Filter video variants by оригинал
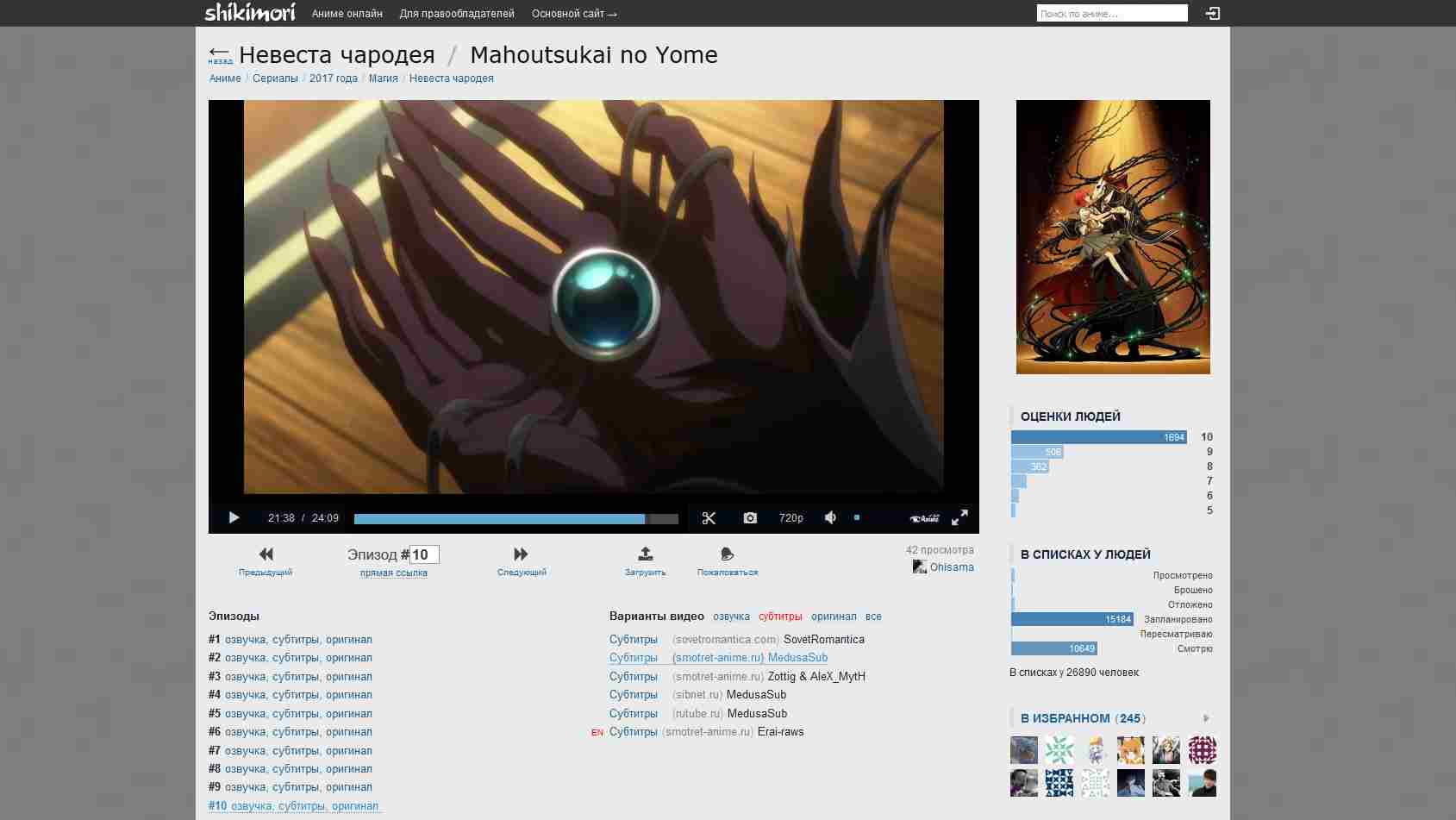The width and height of the screenshot is (1456, 820). [x=834, y=617]
